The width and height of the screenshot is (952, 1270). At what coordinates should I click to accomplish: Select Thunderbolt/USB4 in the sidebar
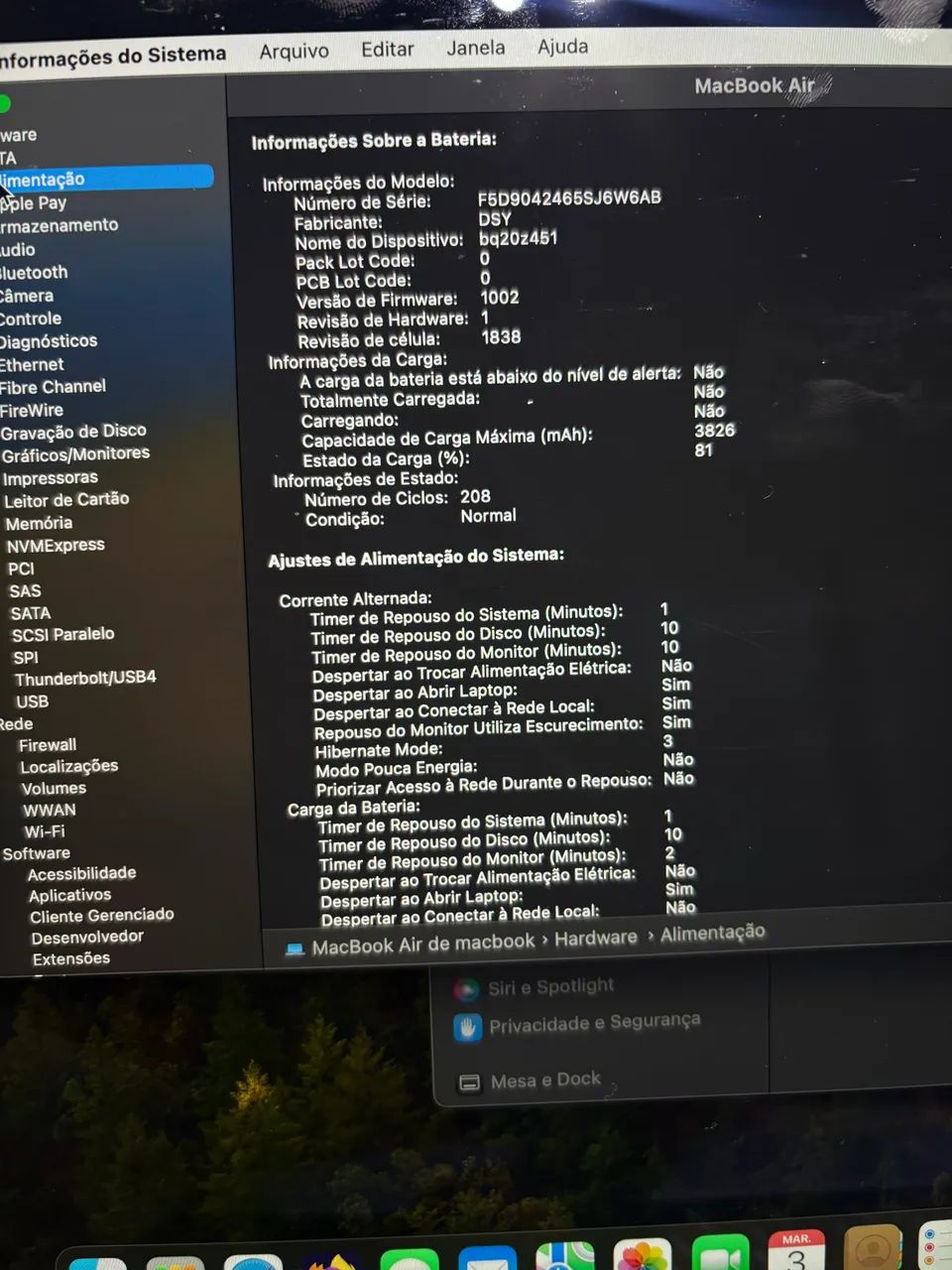pos(85,679)
